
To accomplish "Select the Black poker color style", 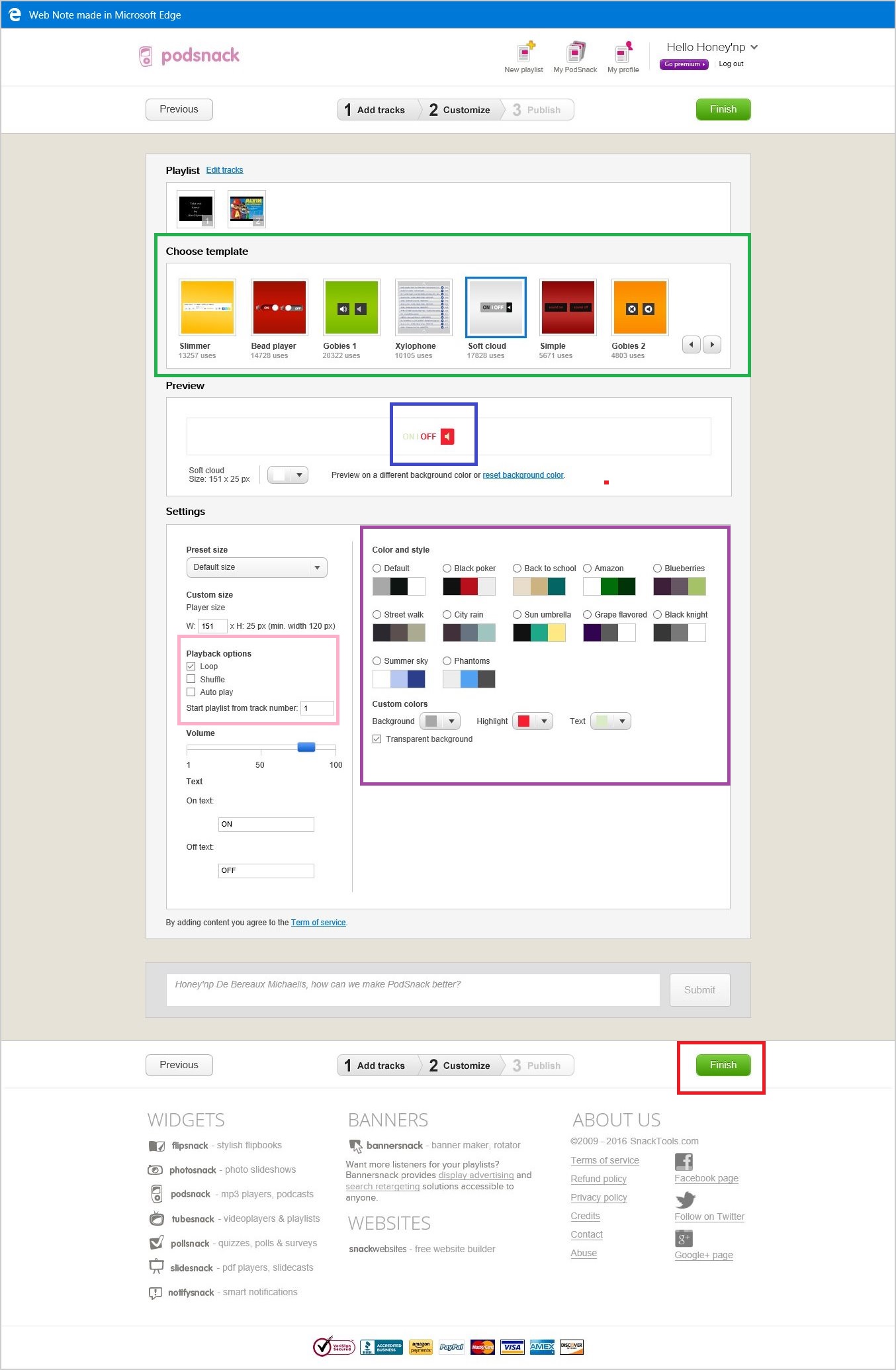I will pos(447,569).
